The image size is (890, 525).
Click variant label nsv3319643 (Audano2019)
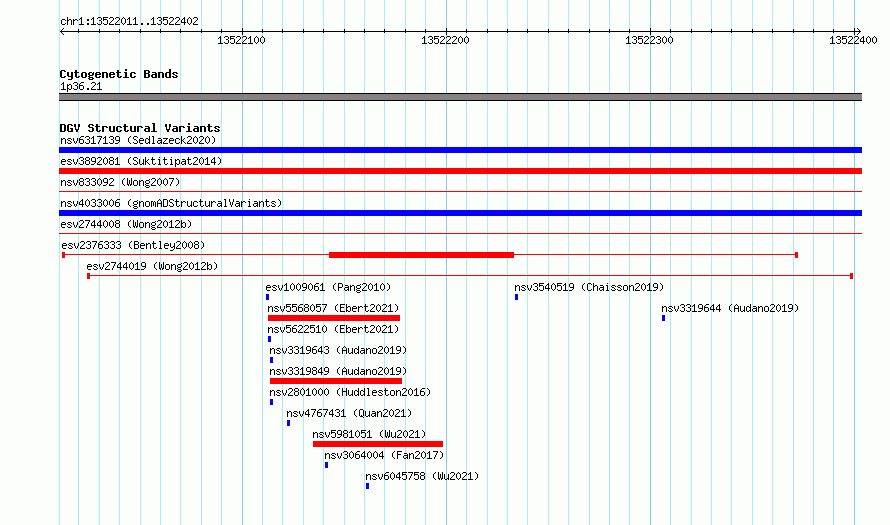[x=338, y=350]
